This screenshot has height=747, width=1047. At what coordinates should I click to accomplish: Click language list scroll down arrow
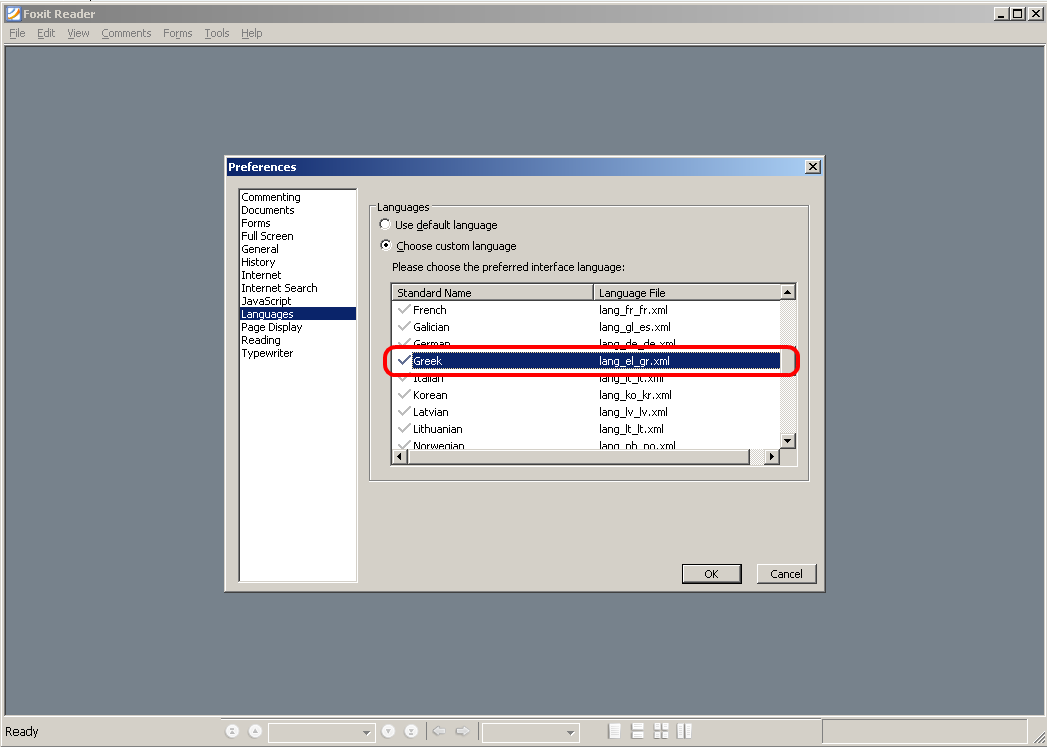[x=788, y=441]
